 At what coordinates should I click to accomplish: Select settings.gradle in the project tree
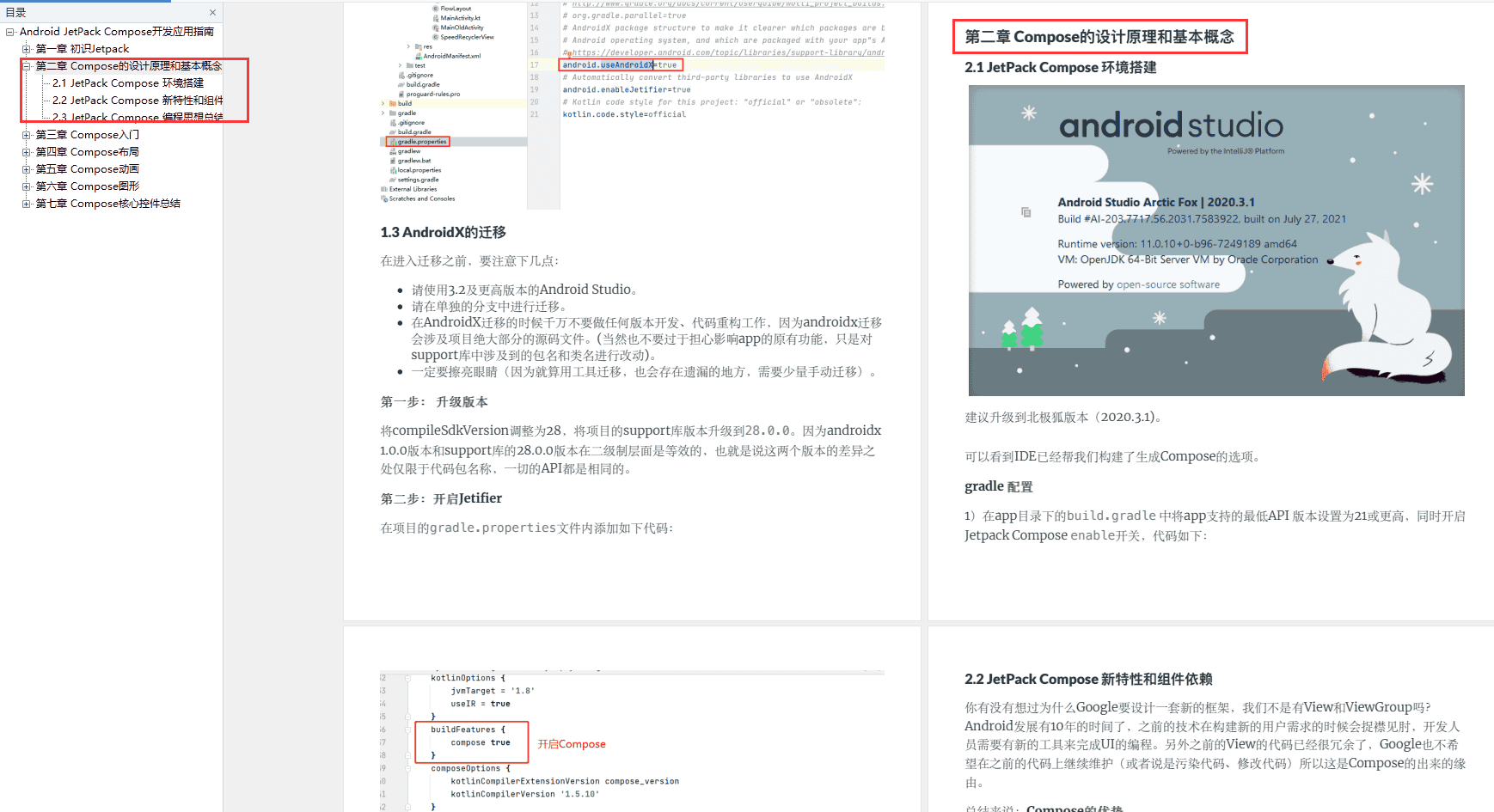[x=418, y=180]
